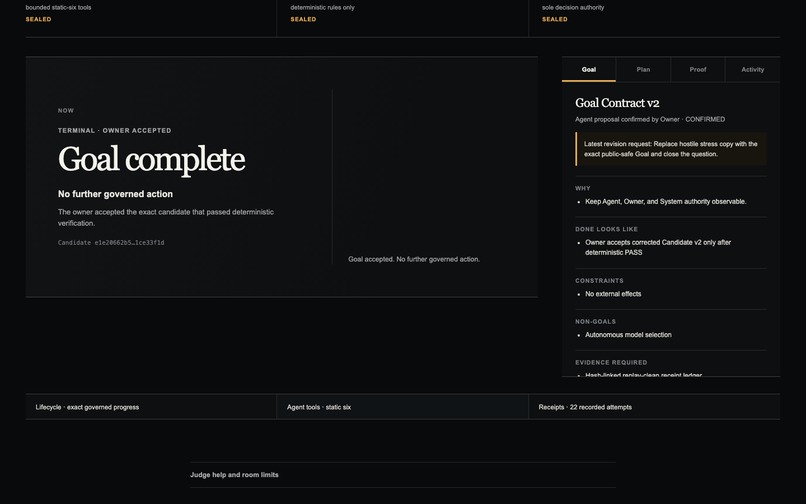Click SEALED under bounded static-six tools
The image size is (806, 504).
click(39, 19)
